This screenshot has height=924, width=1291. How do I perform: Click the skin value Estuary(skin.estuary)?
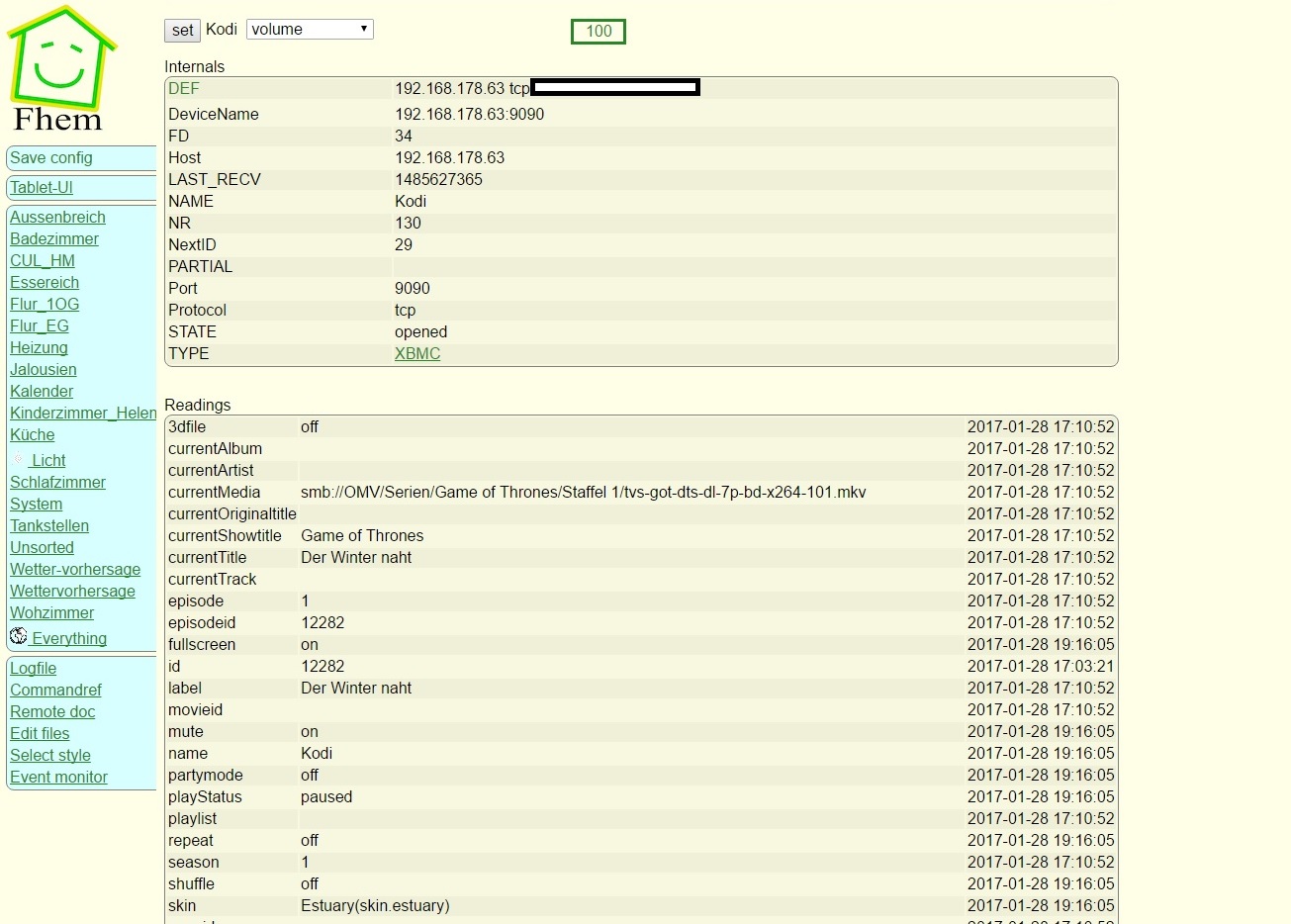point(375,906)
